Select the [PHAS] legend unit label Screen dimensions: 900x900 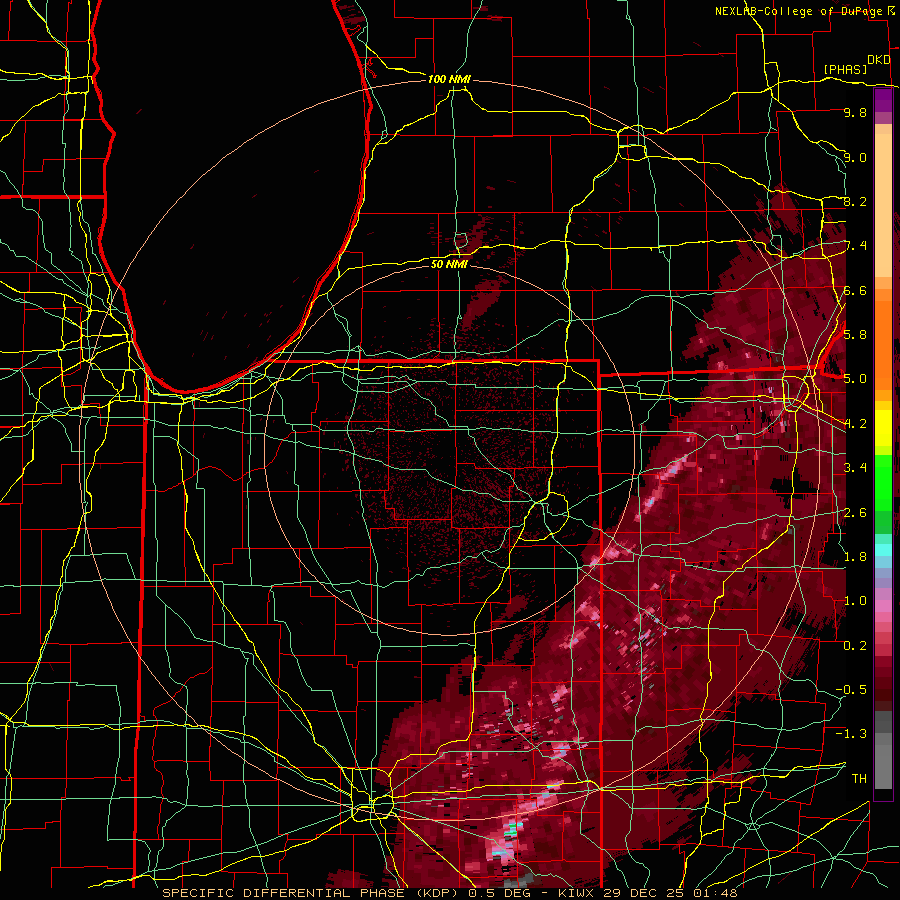(845, 69)
